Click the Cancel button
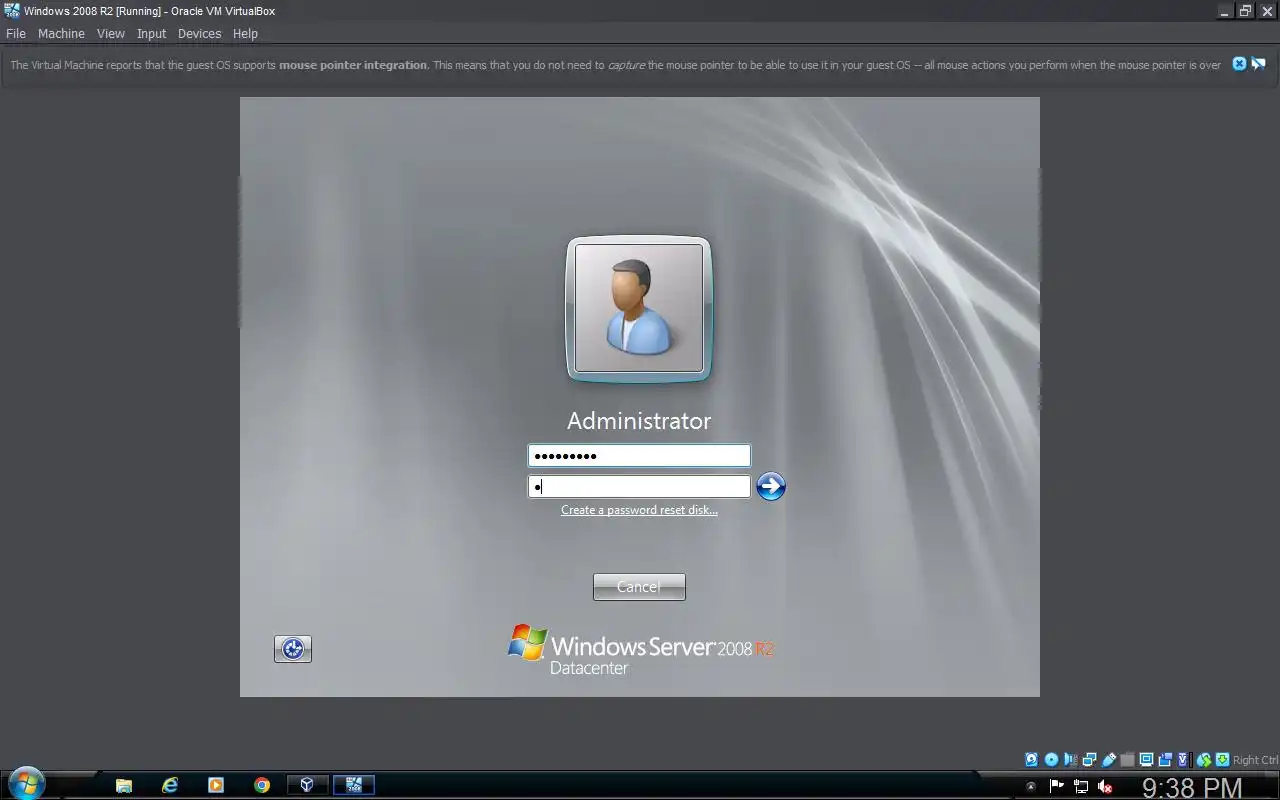This screenshot has width=1280, height=800. [639, 587]
